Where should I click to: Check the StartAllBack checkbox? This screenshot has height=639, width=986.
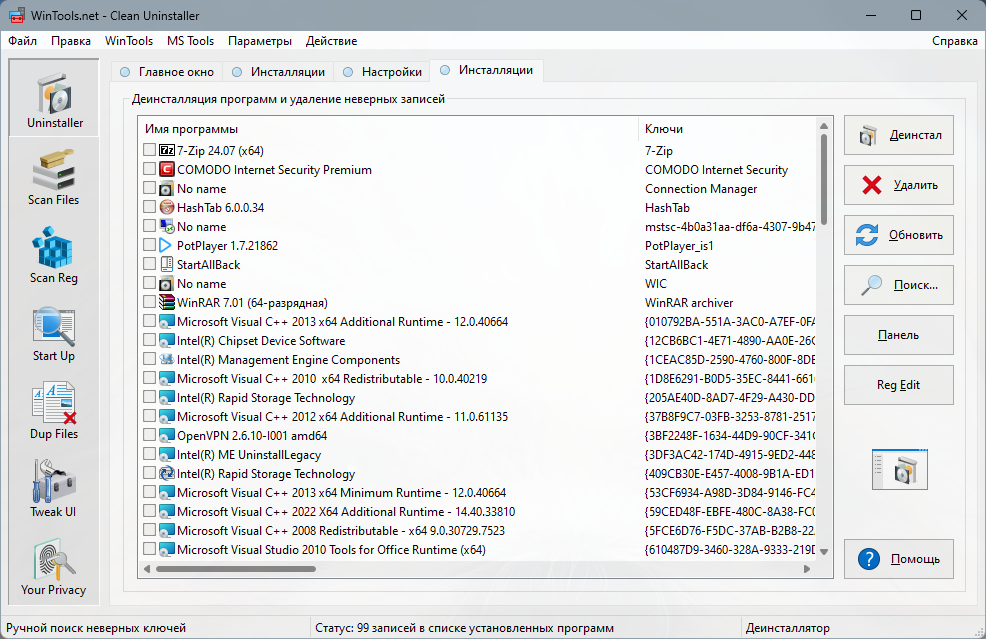pyautogui.click(x=149, y=264)
